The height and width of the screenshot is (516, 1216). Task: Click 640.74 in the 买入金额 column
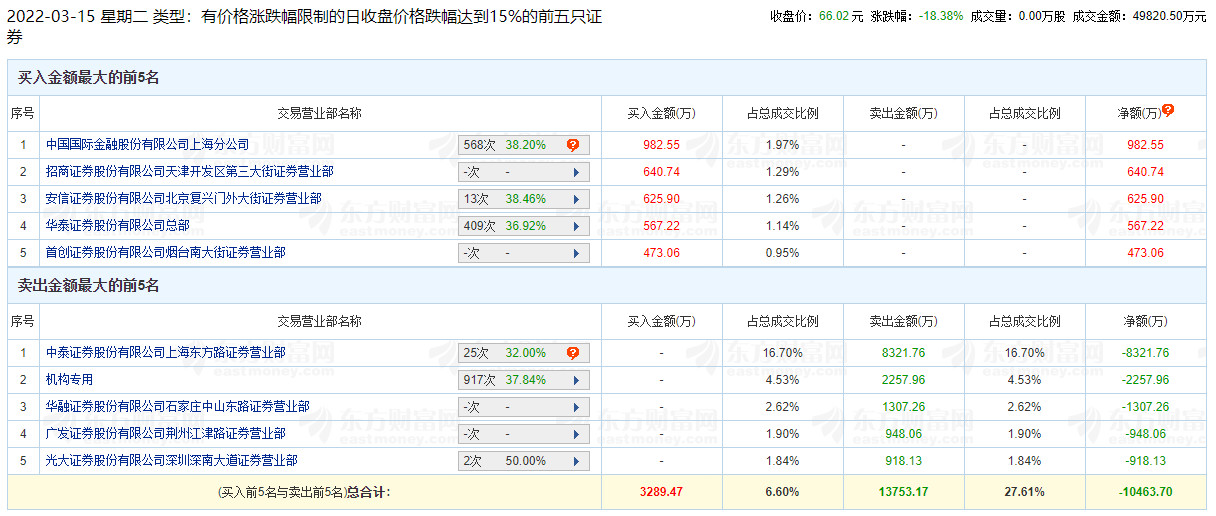click(x=661, y=172)
